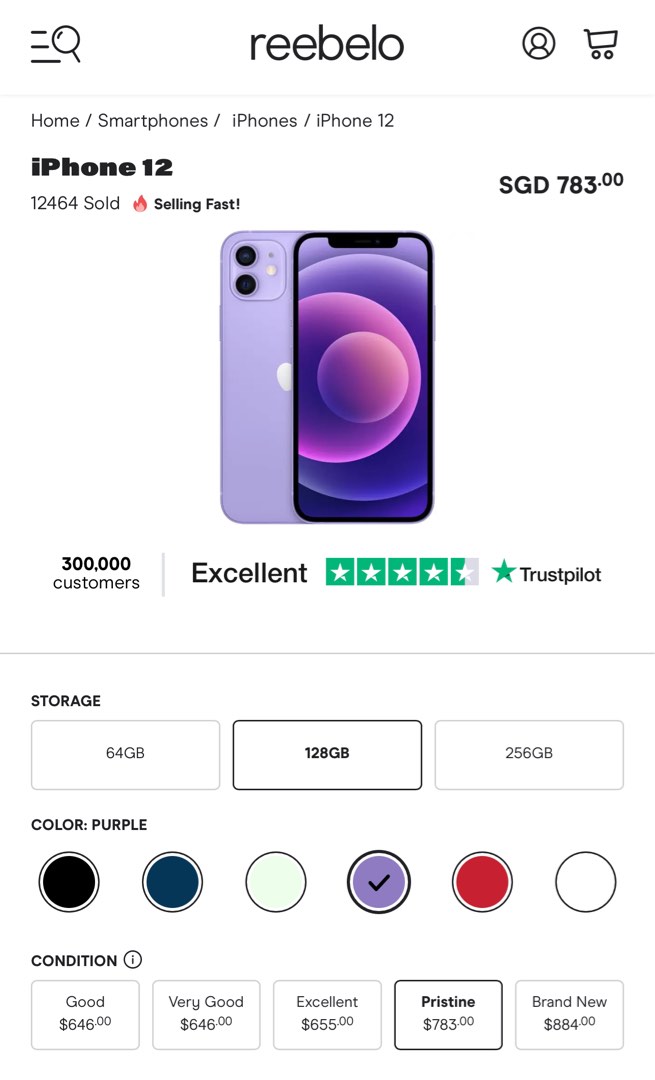Click the Trustpilot rating stars
The height and width of the screenshot is (1080, 655).
(x=400, y=571)
